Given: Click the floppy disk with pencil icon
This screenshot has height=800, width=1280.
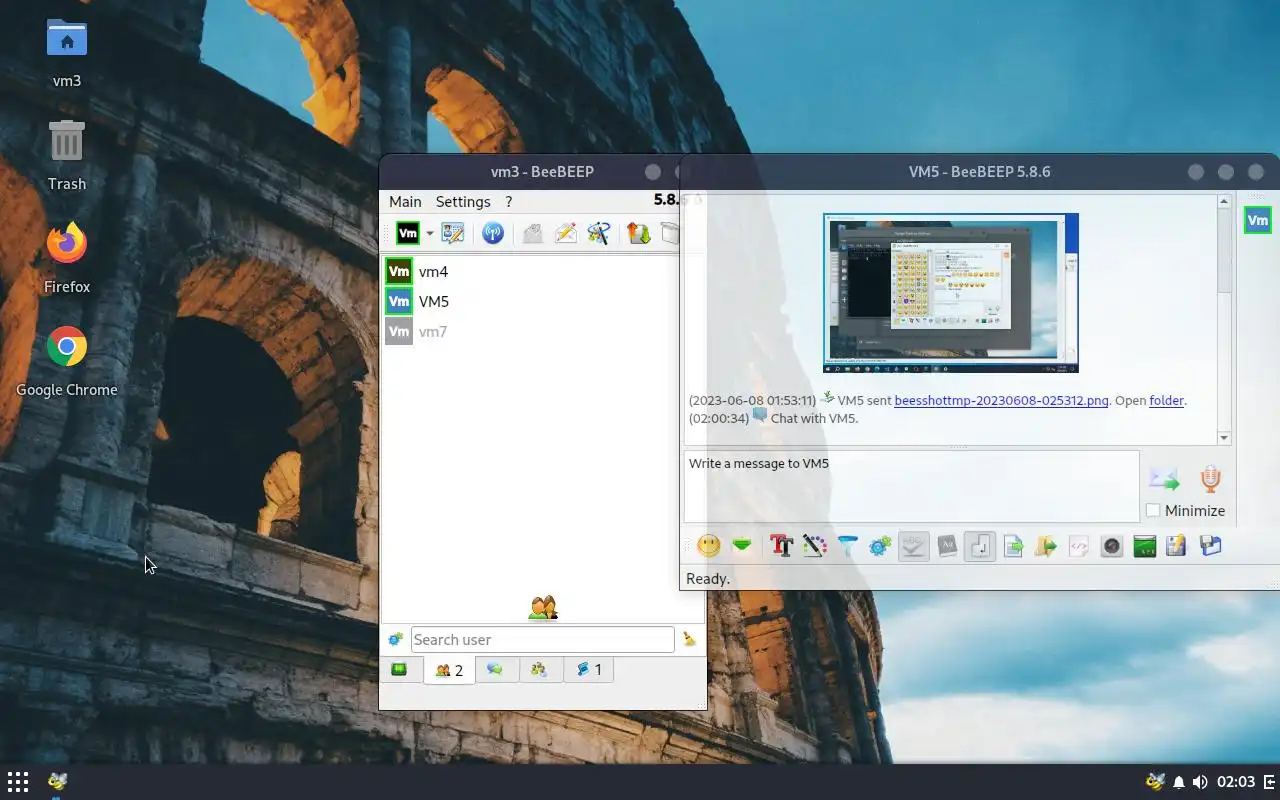Looking at the screenshot, I should point(1177,546).
